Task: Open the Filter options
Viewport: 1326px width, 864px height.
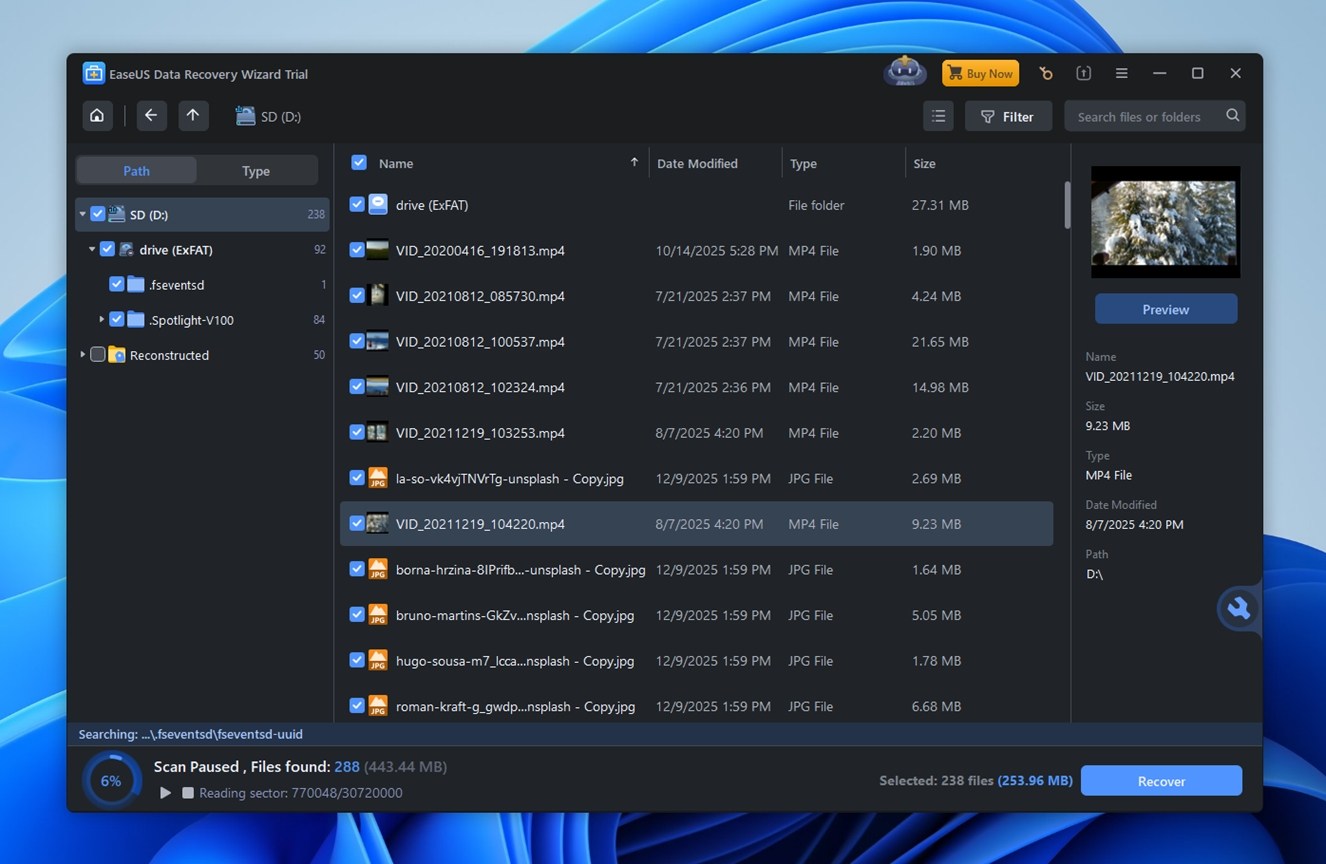Action: (x=1008, y=116)
